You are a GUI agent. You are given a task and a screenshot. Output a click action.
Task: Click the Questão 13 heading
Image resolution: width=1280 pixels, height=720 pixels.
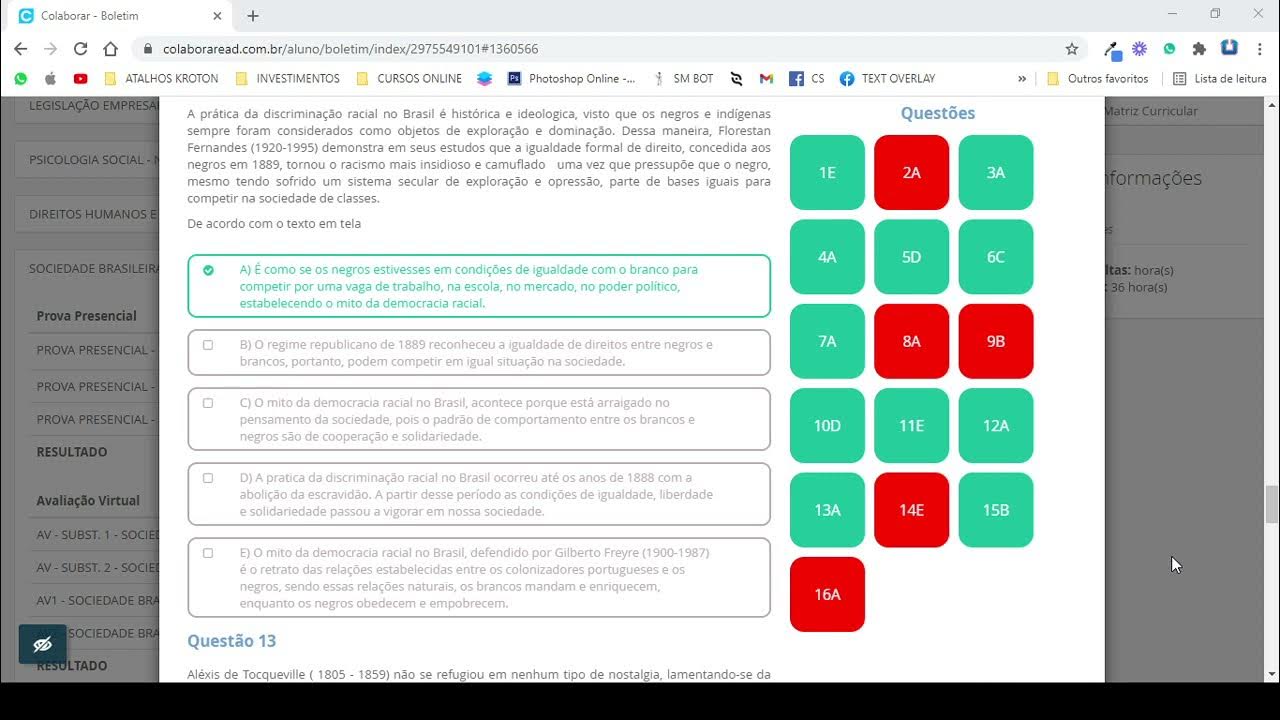232,641
